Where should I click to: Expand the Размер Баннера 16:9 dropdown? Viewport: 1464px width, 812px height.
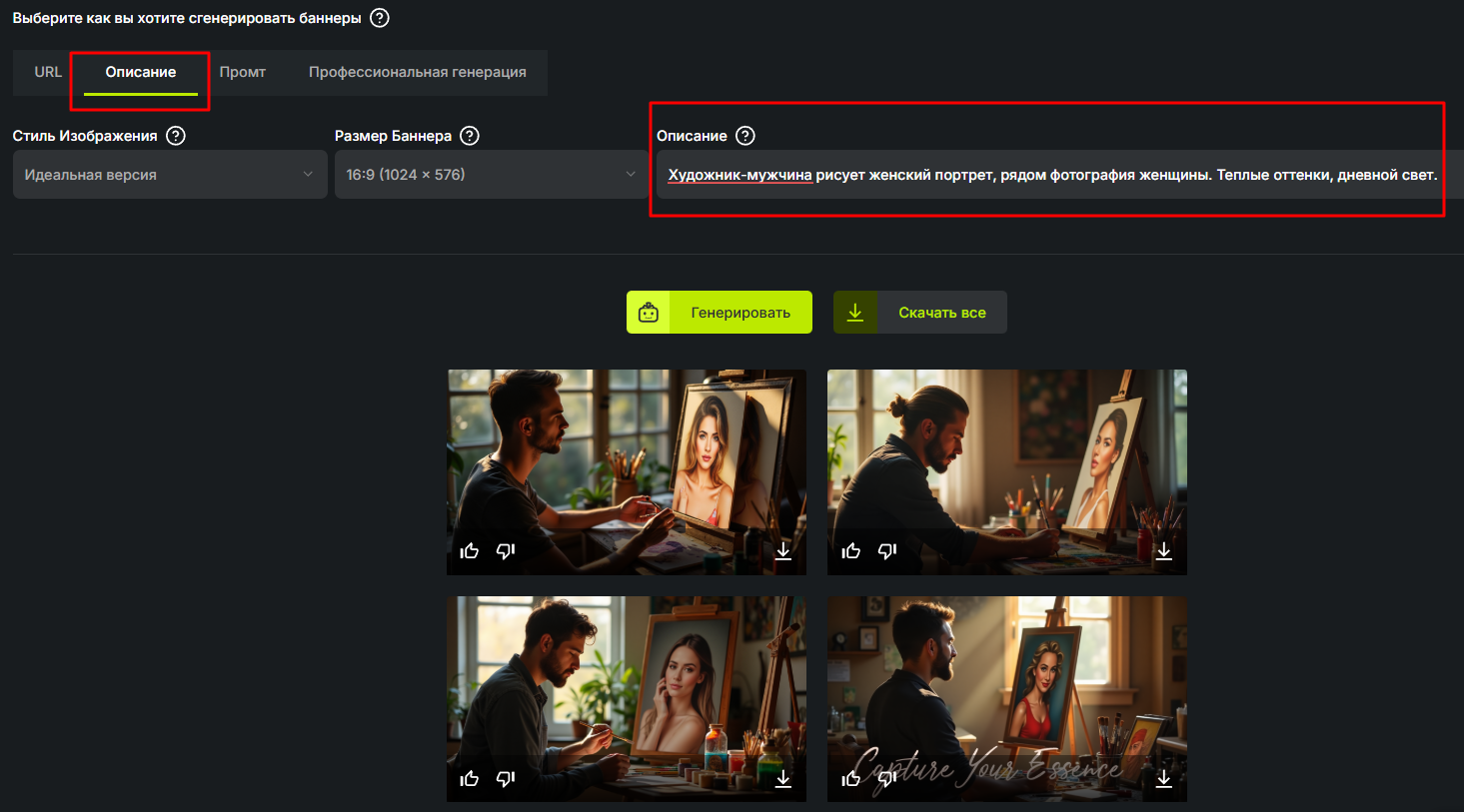(491, 175)
